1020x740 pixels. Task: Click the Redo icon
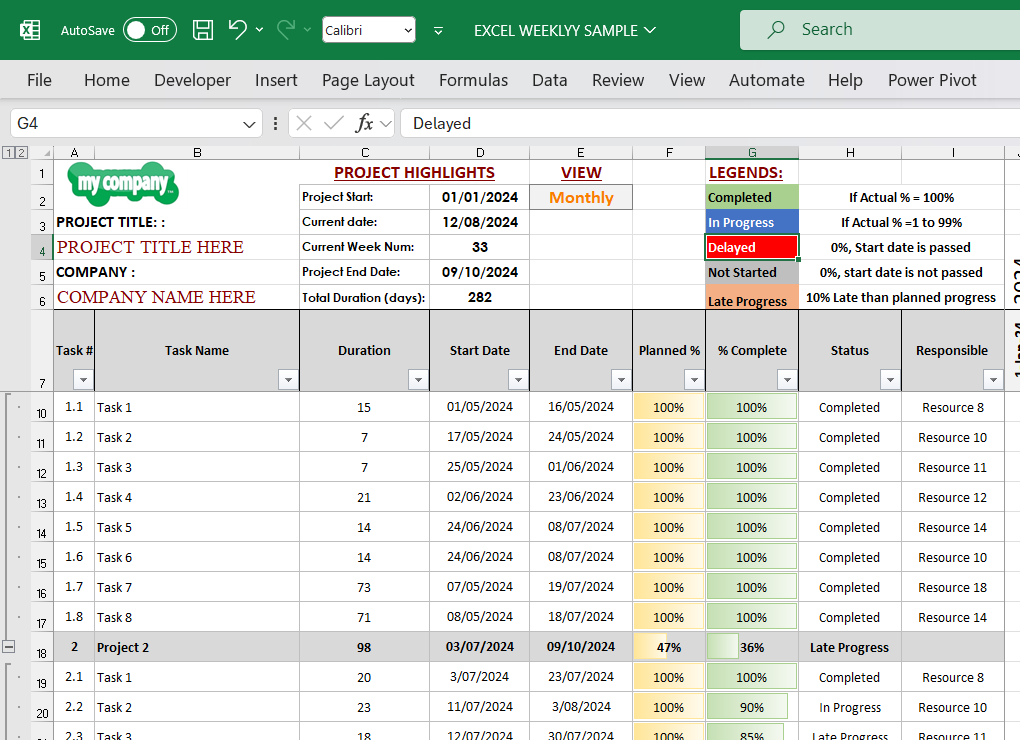tap(285, 30)
